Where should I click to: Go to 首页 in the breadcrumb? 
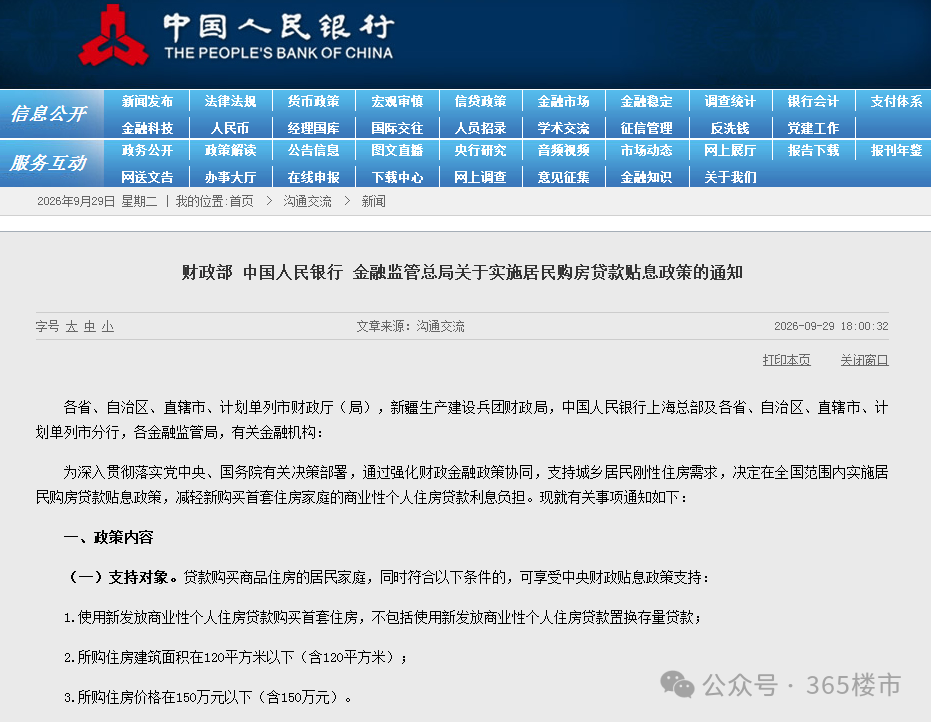coord(242,201)
